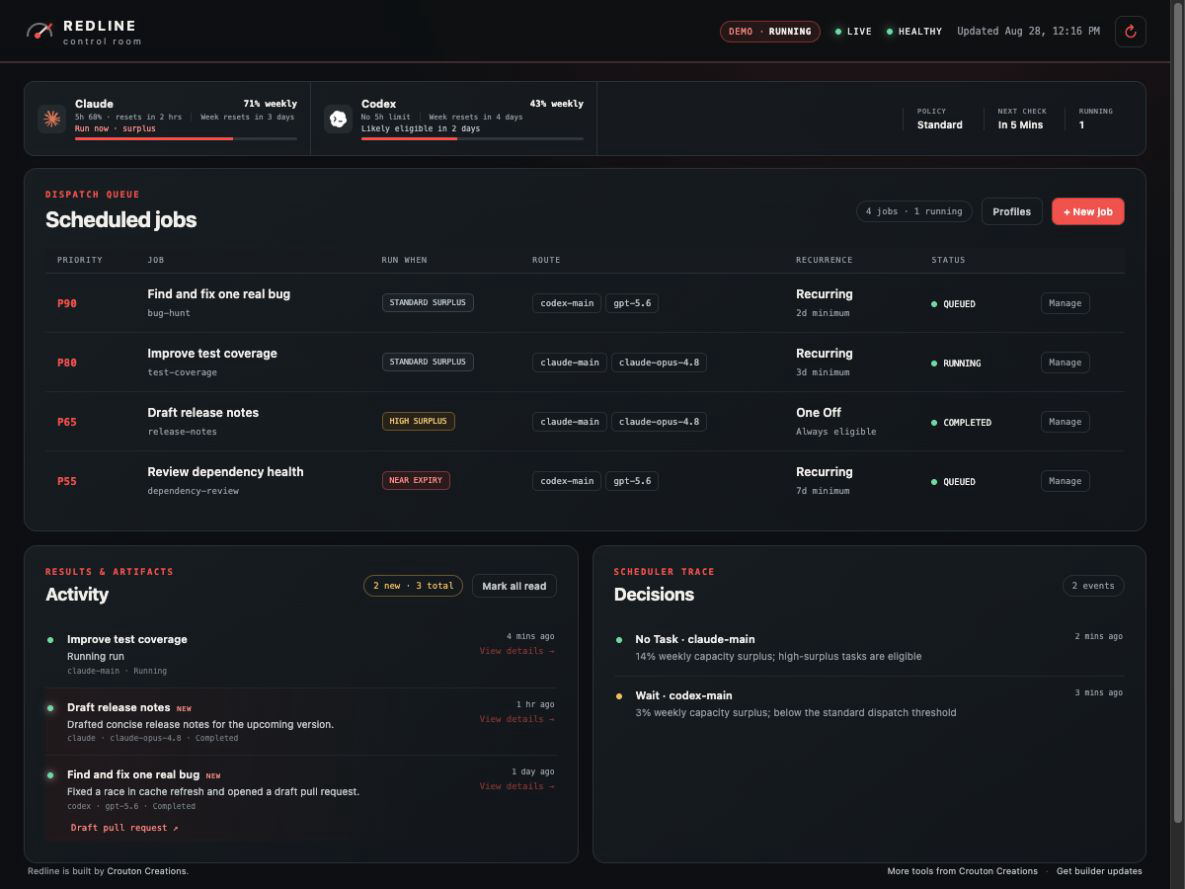Click the 'One Off' recurrence of Draft release notes

818,413
